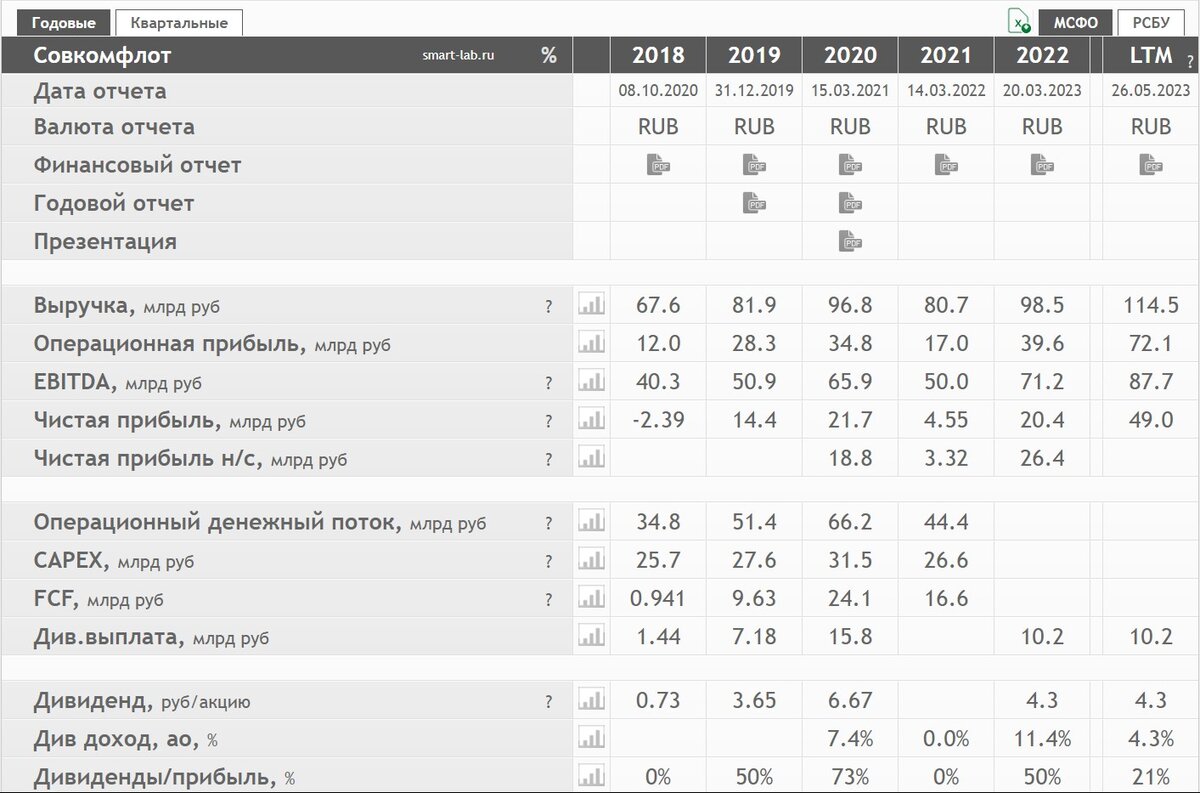Select 2021 operating cash flow 44.4

[x=946, y=522]
